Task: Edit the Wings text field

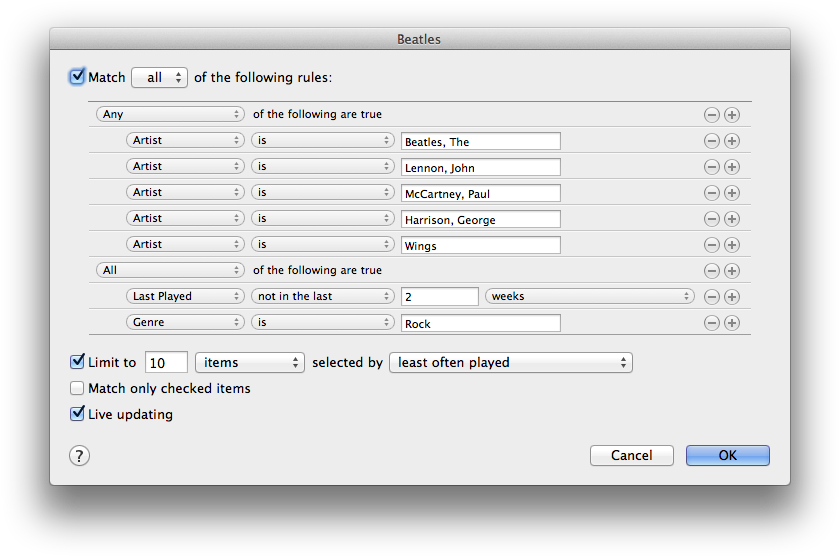Action: pyautogui.click(x=480, y=245)
